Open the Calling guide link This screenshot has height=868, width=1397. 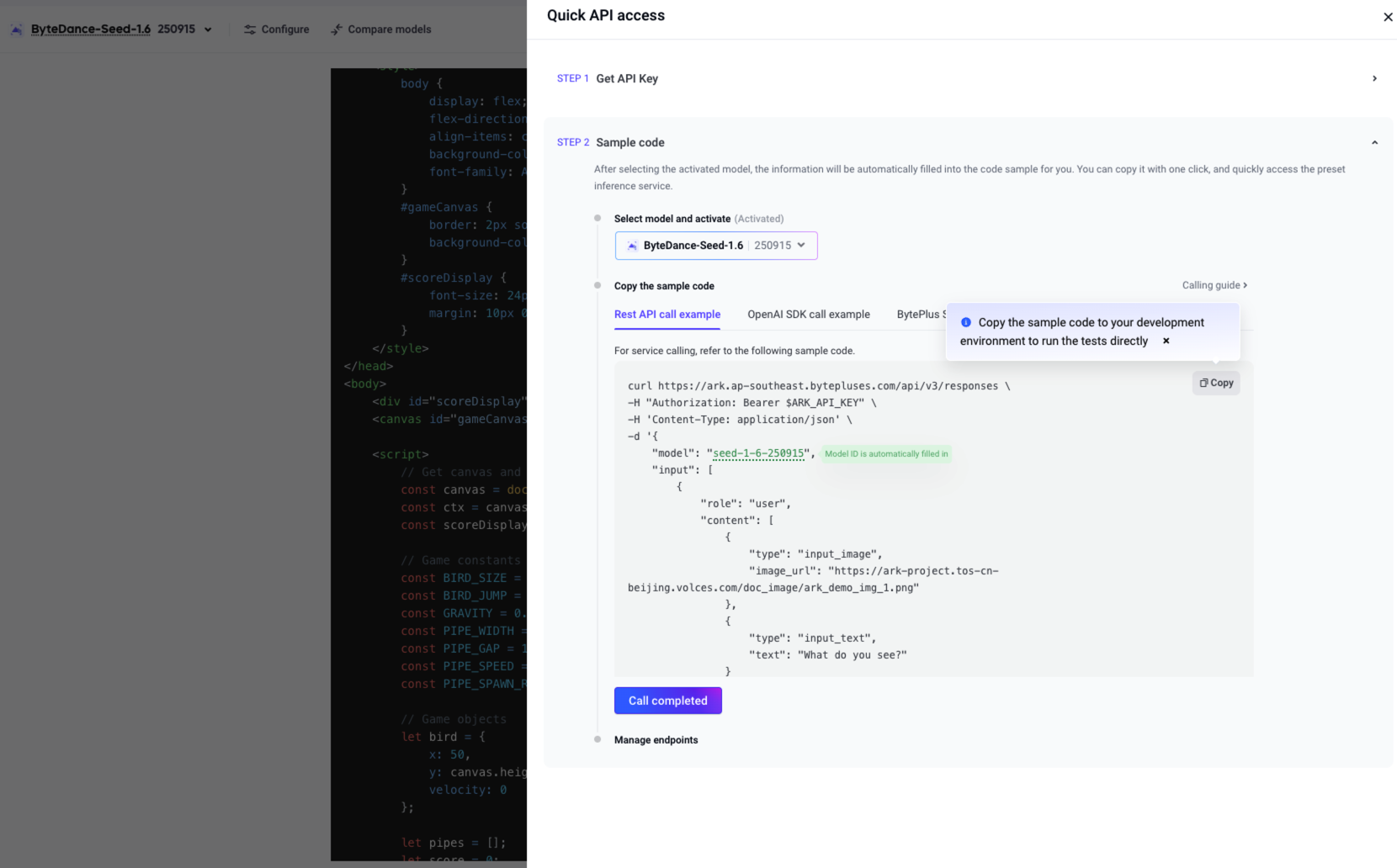pos(1214,285)
